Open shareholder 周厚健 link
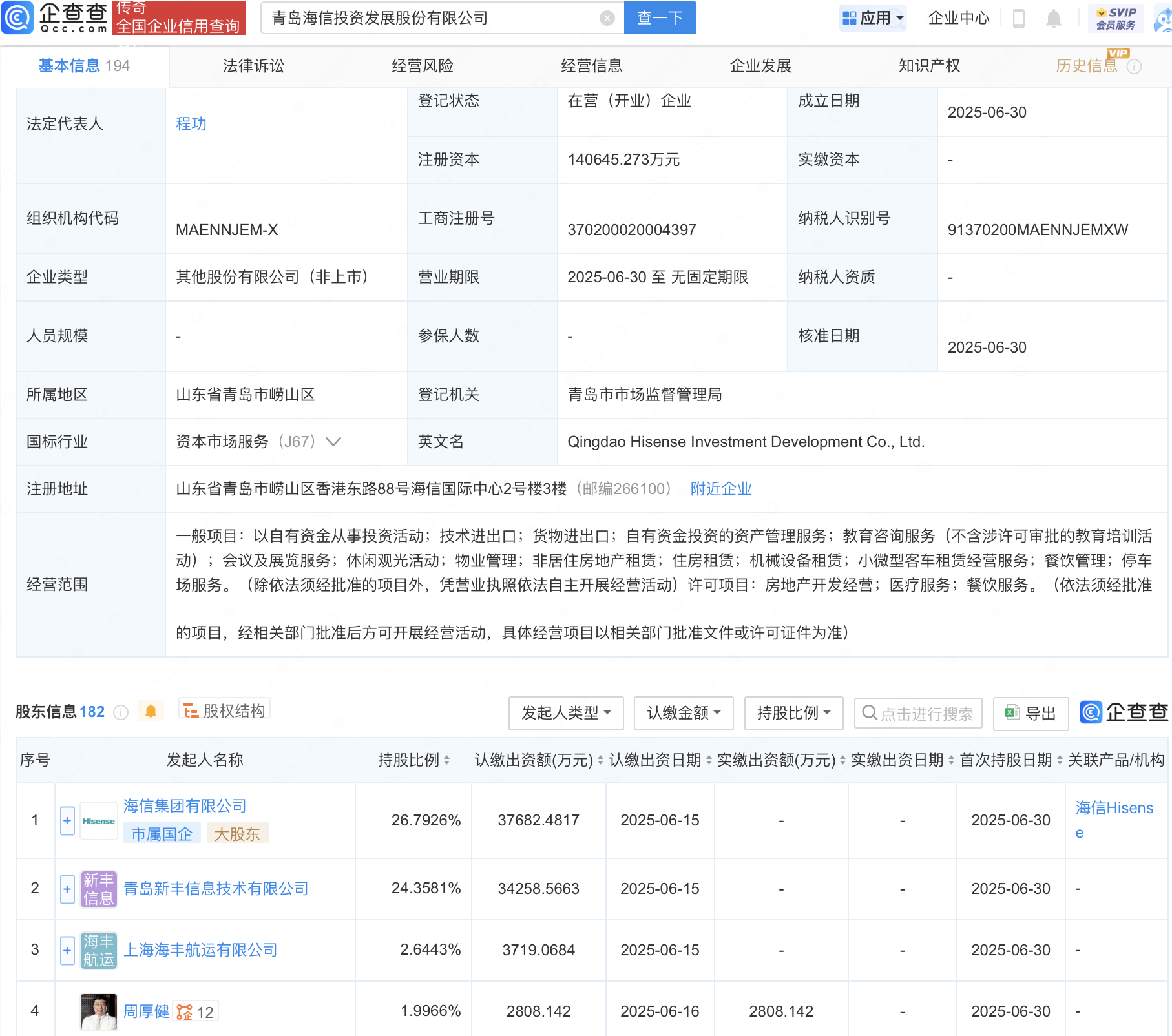Viewport: 1172px width, 1036px height. tap(146, 1011)
